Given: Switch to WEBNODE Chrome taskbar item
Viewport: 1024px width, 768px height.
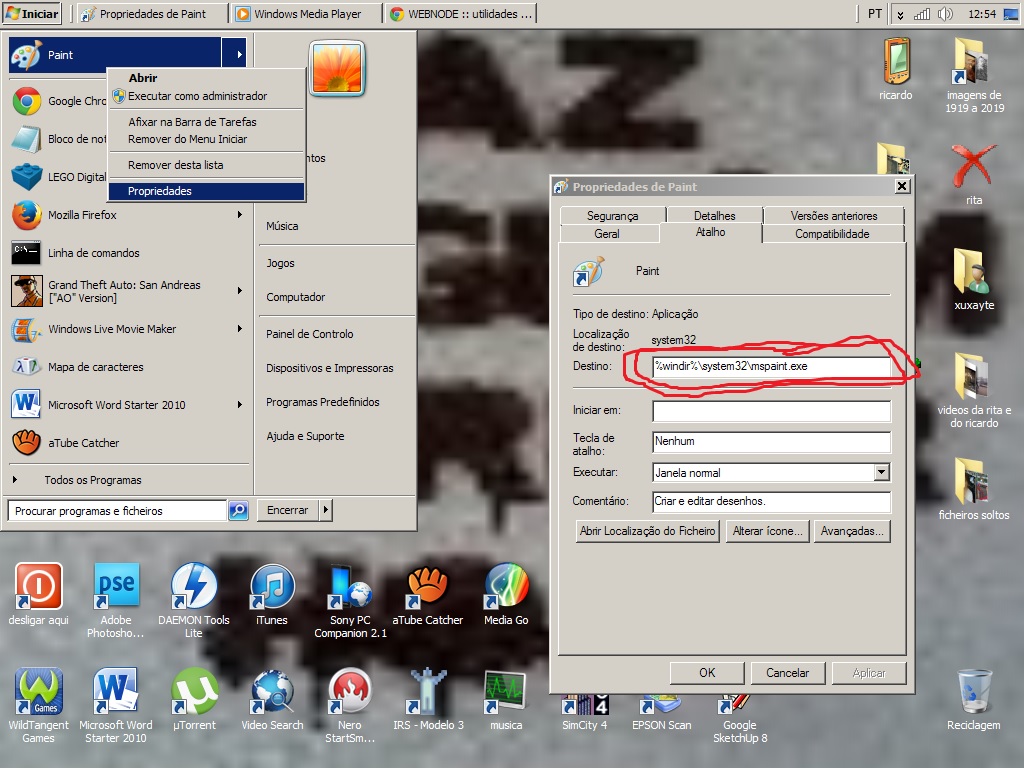Looking at the screenshot, I should point(461,14).
